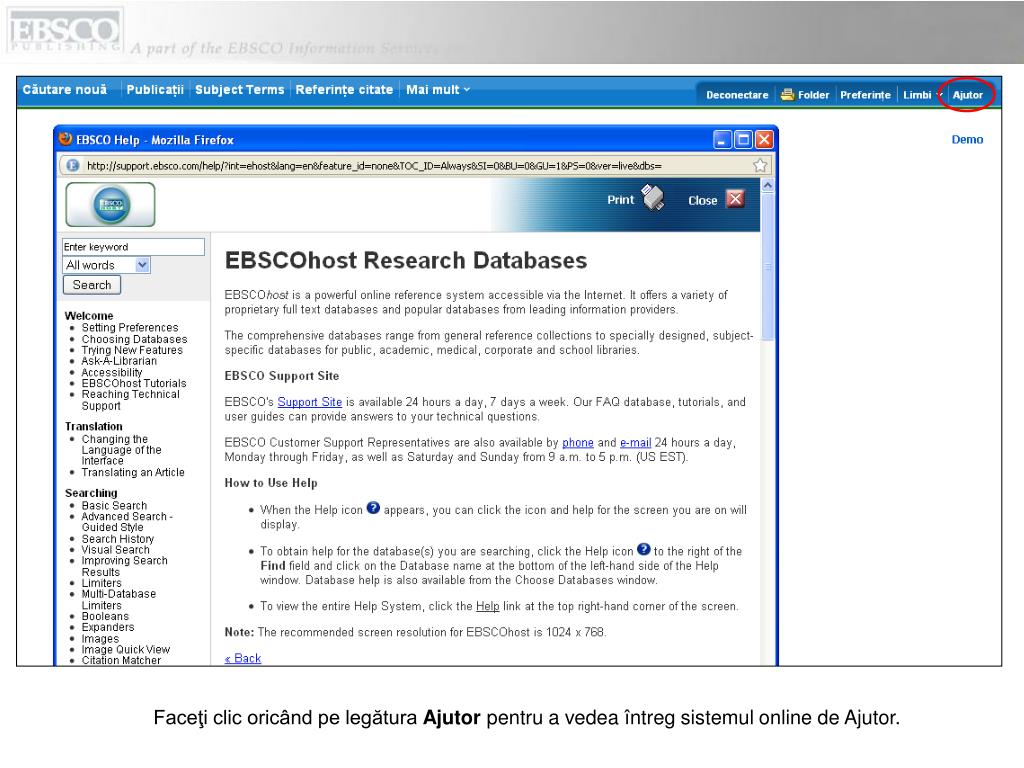Click Deconectare to sign out
1024x768 pixels.
click(737, 95)
